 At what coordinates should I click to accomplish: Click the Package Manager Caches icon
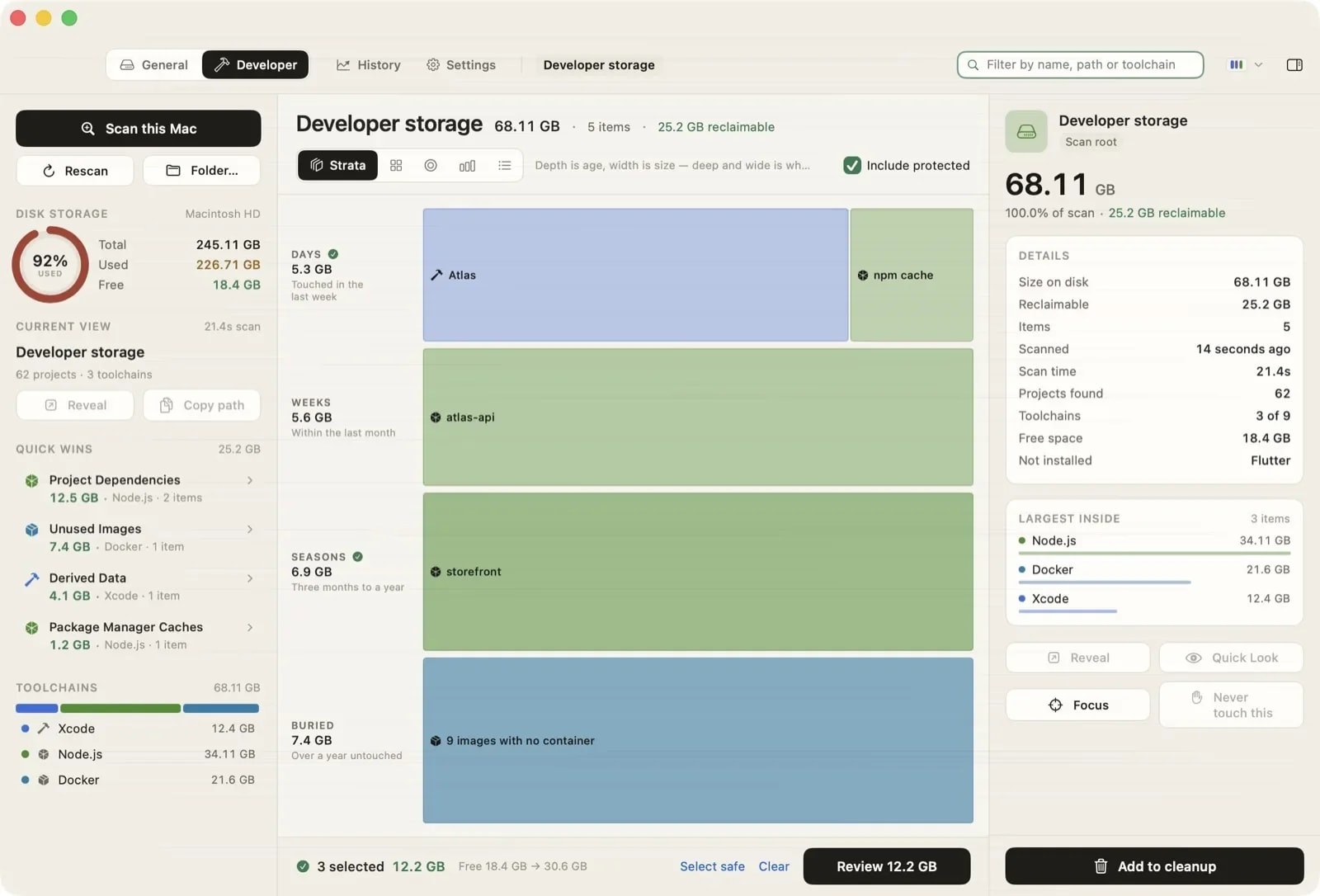coord(31,628)
